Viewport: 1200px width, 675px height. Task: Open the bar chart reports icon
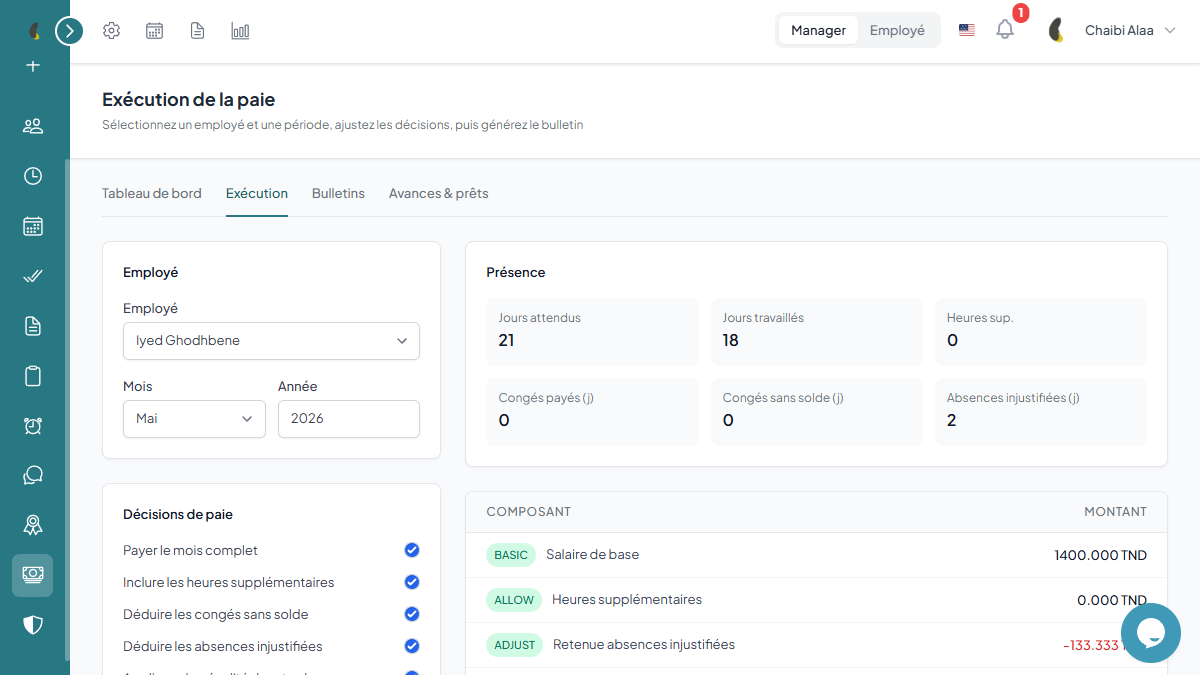(240, 31)
